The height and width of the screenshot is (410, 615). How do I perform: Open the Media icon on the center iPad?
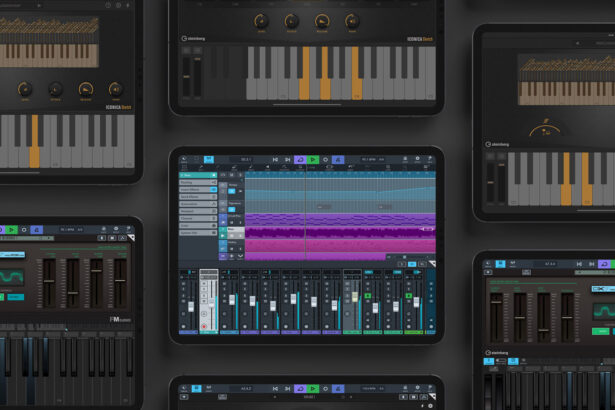pos(184,159)
